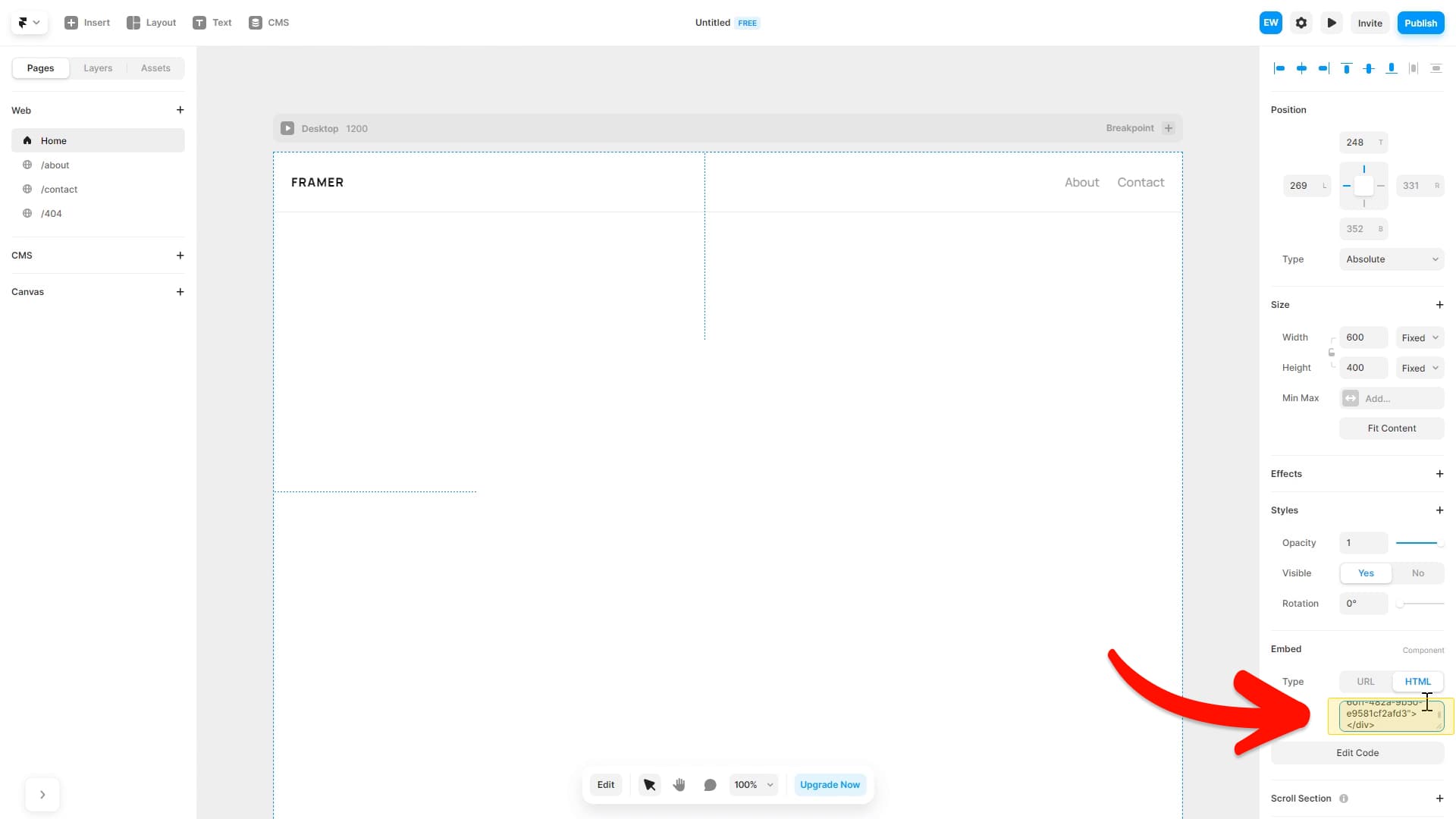
Task: Click the About nav link on canvas
Action: pos(1081,182)
